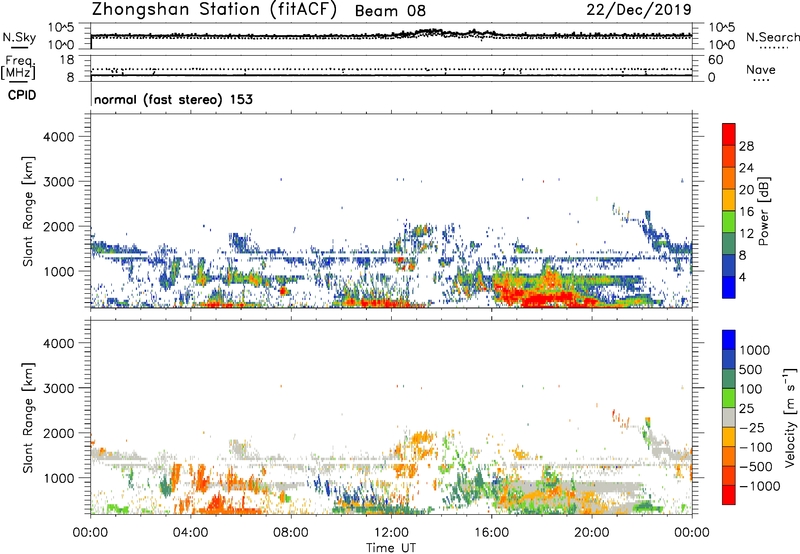Click the '4' tick on Power colorbar
This screenshot has height=554, width=800.
coord(743,277)
